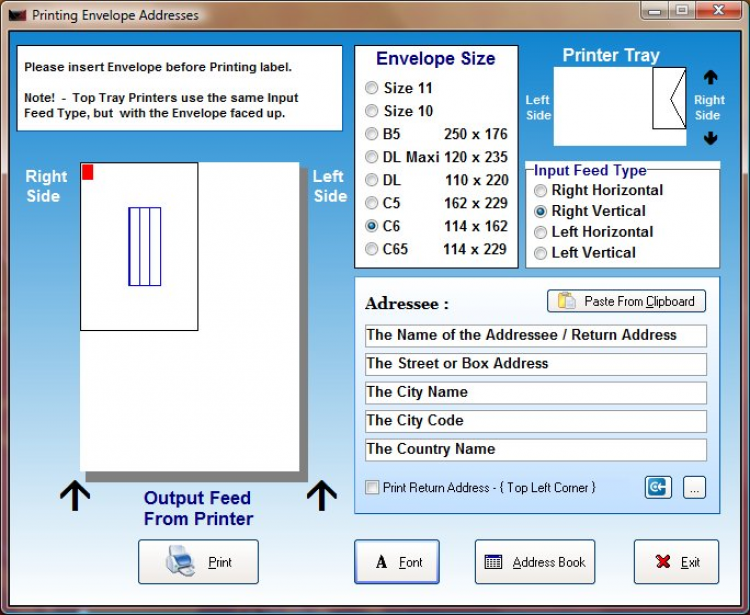
Task: Click the red stamp square on envelope preview
Action: (88, 172)
